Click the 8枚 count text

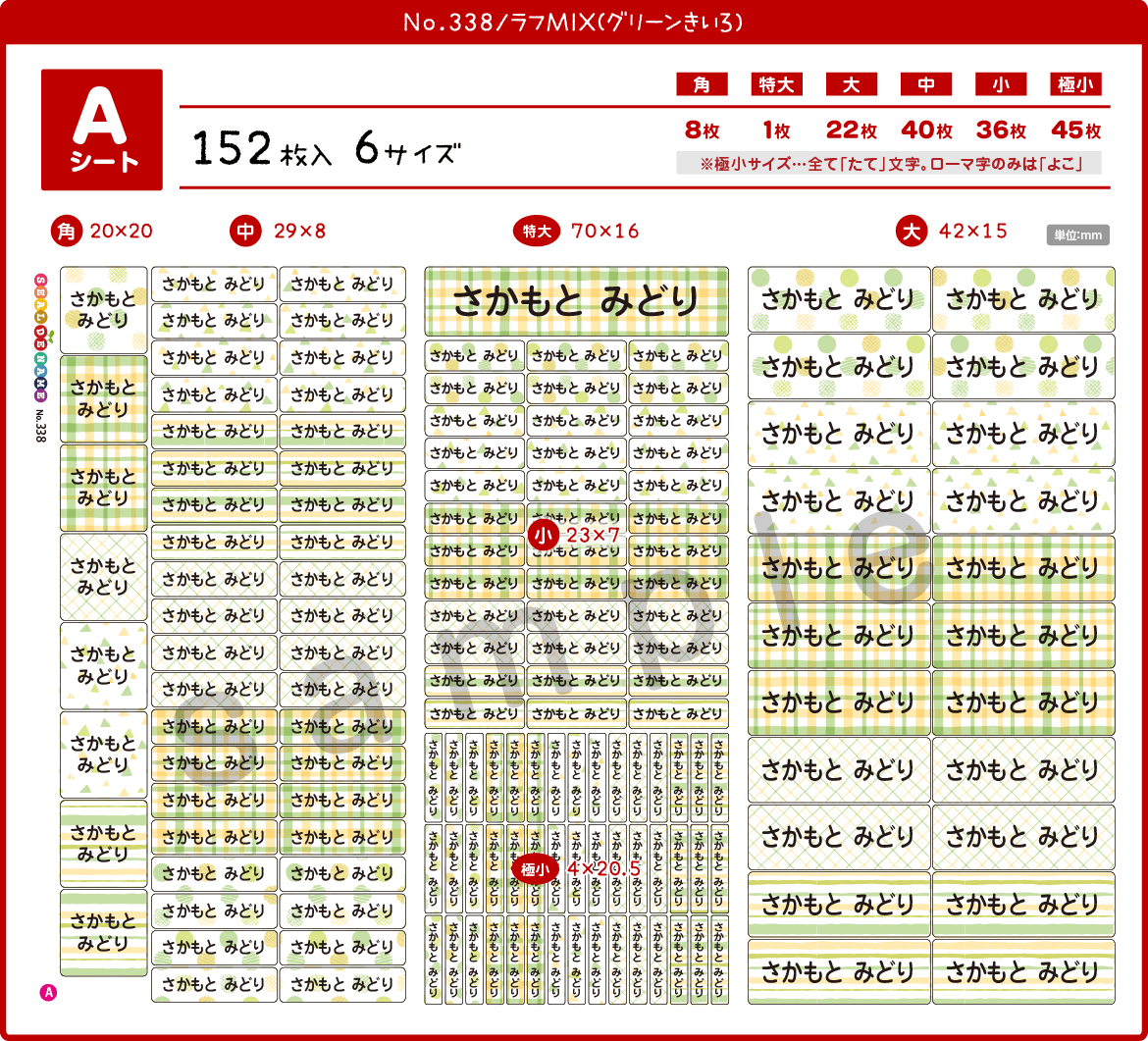(x=702, y=130)
